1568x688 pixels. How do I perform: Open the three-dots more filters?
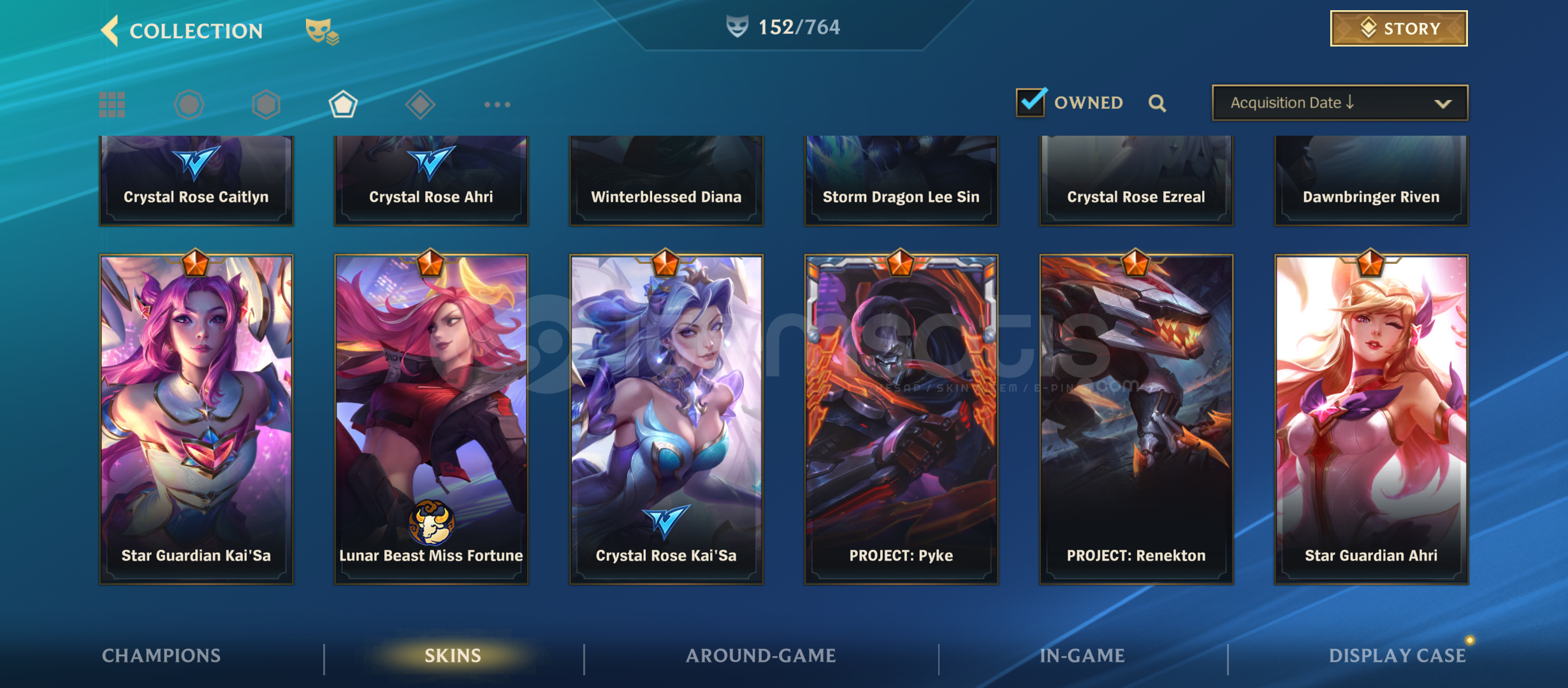pos(497,104)
